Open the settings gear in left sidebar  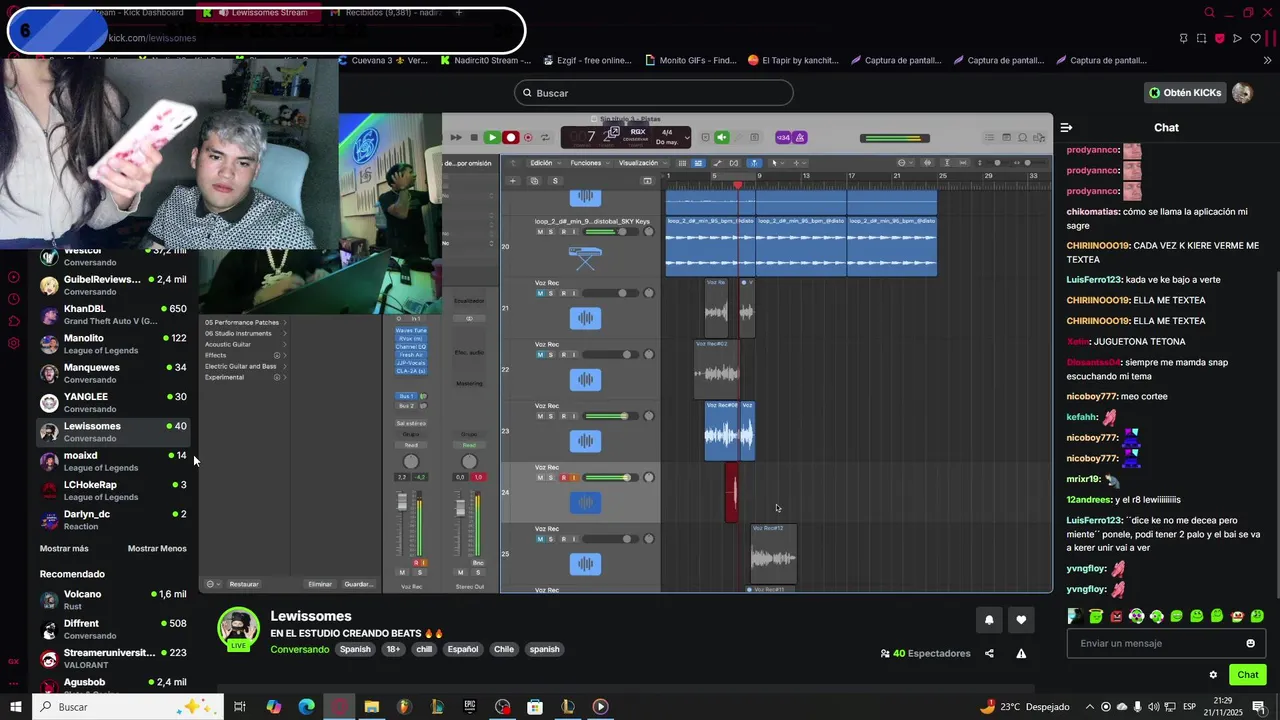pos(14,343)
